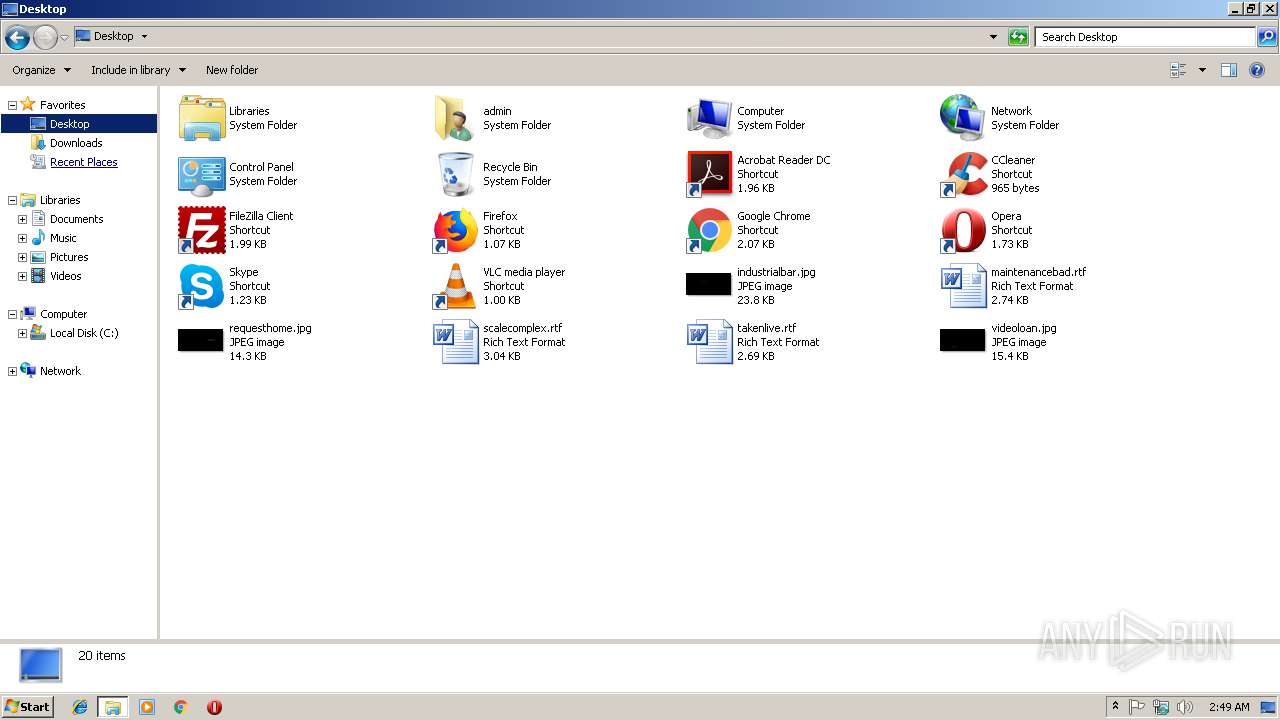Expand the Network tree node

coord(12,372)
